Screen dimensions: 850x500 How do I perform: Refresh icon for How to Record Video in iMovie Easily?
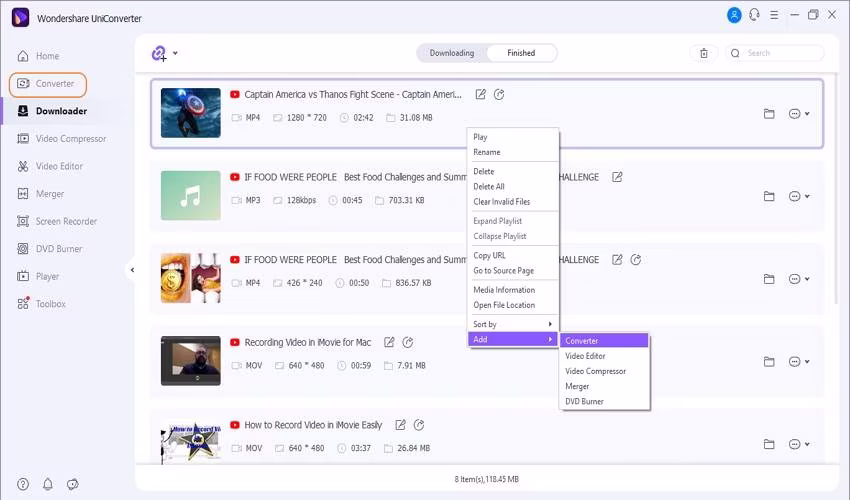419,425
